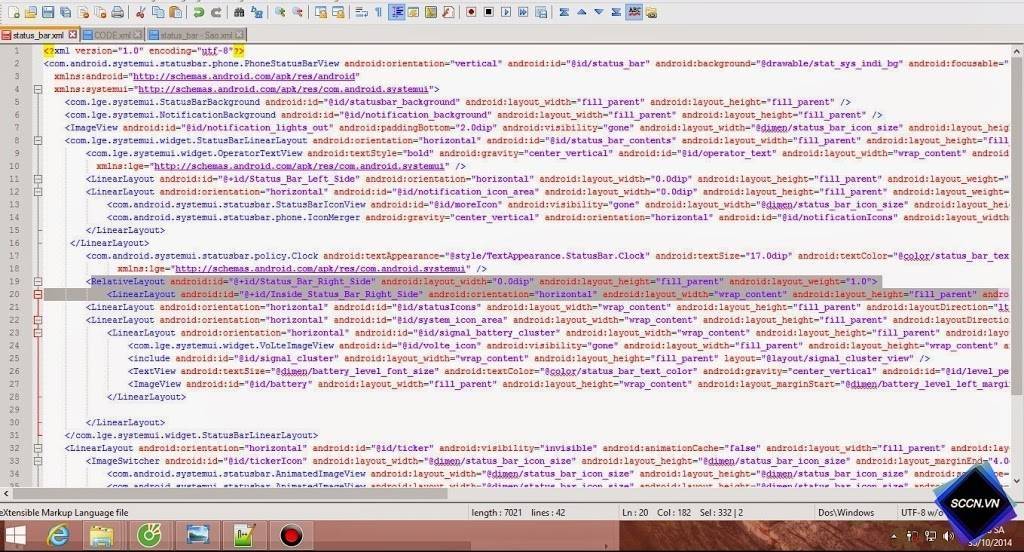This screenshot has height=552, width=1024.
Task: Redo the last undone edit
Action: click(216, 12)
